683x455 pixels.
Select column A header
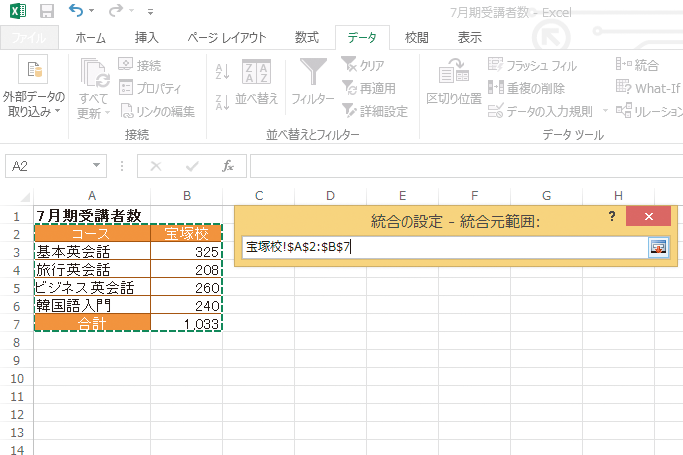point(92,196)
